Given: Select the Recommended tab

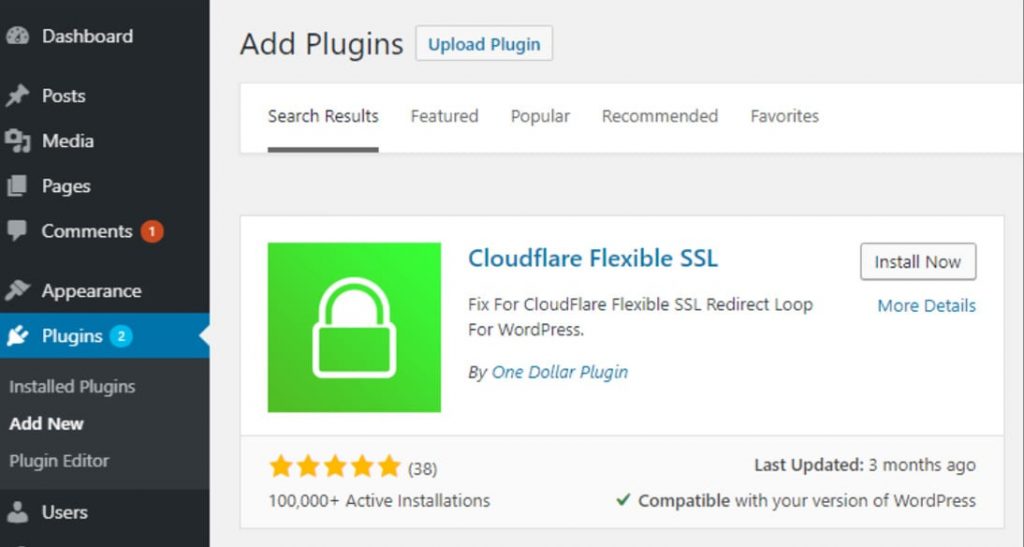Looking at the screenshot, I should click(660, 116).
